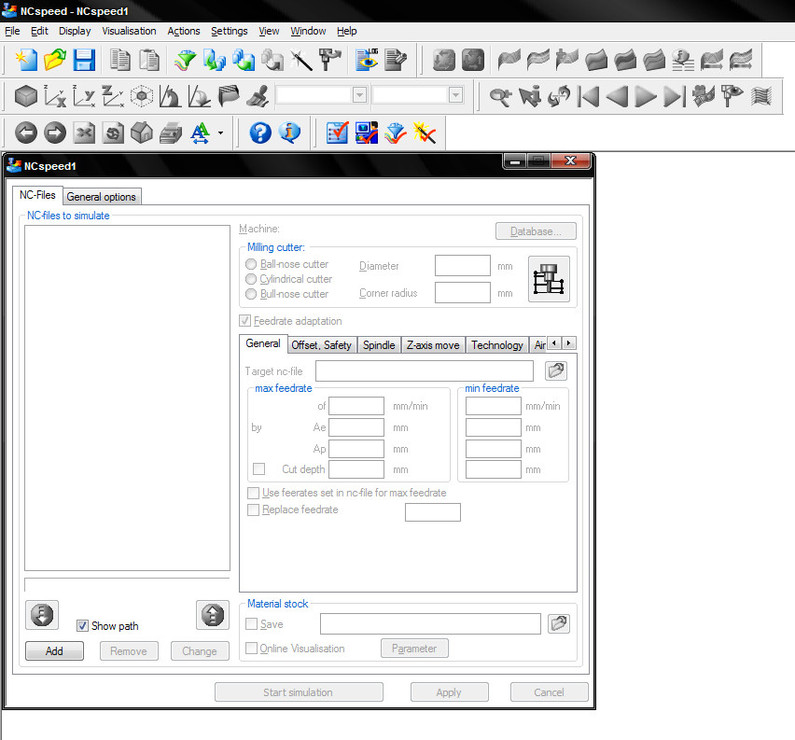Viewport: 795px width, 740px height.
Task: Click the Paste clipboard icon
Action: (149, 60)
